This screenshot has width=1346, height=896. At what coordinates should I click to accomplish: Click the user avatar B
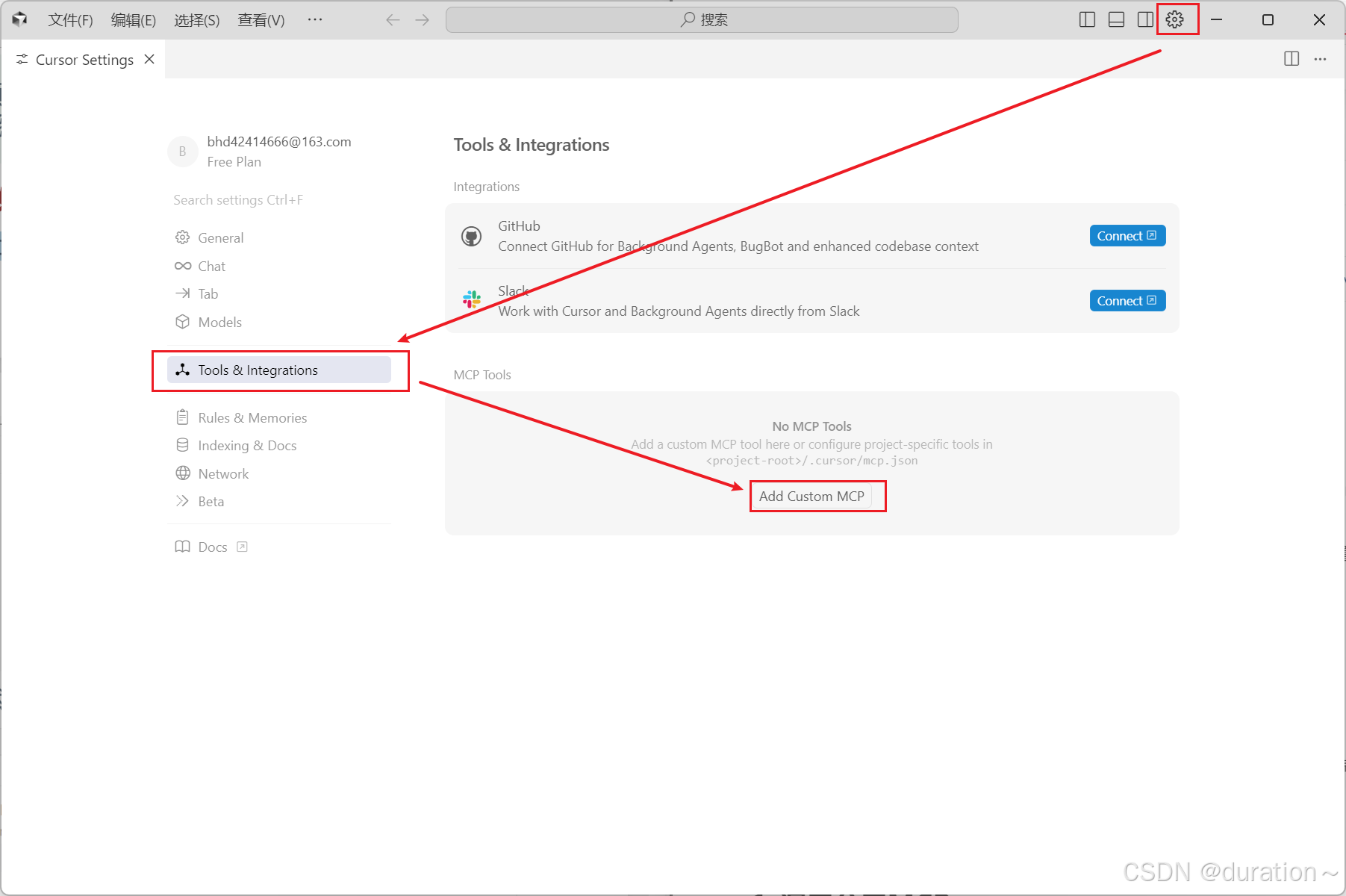click(182, 152)
